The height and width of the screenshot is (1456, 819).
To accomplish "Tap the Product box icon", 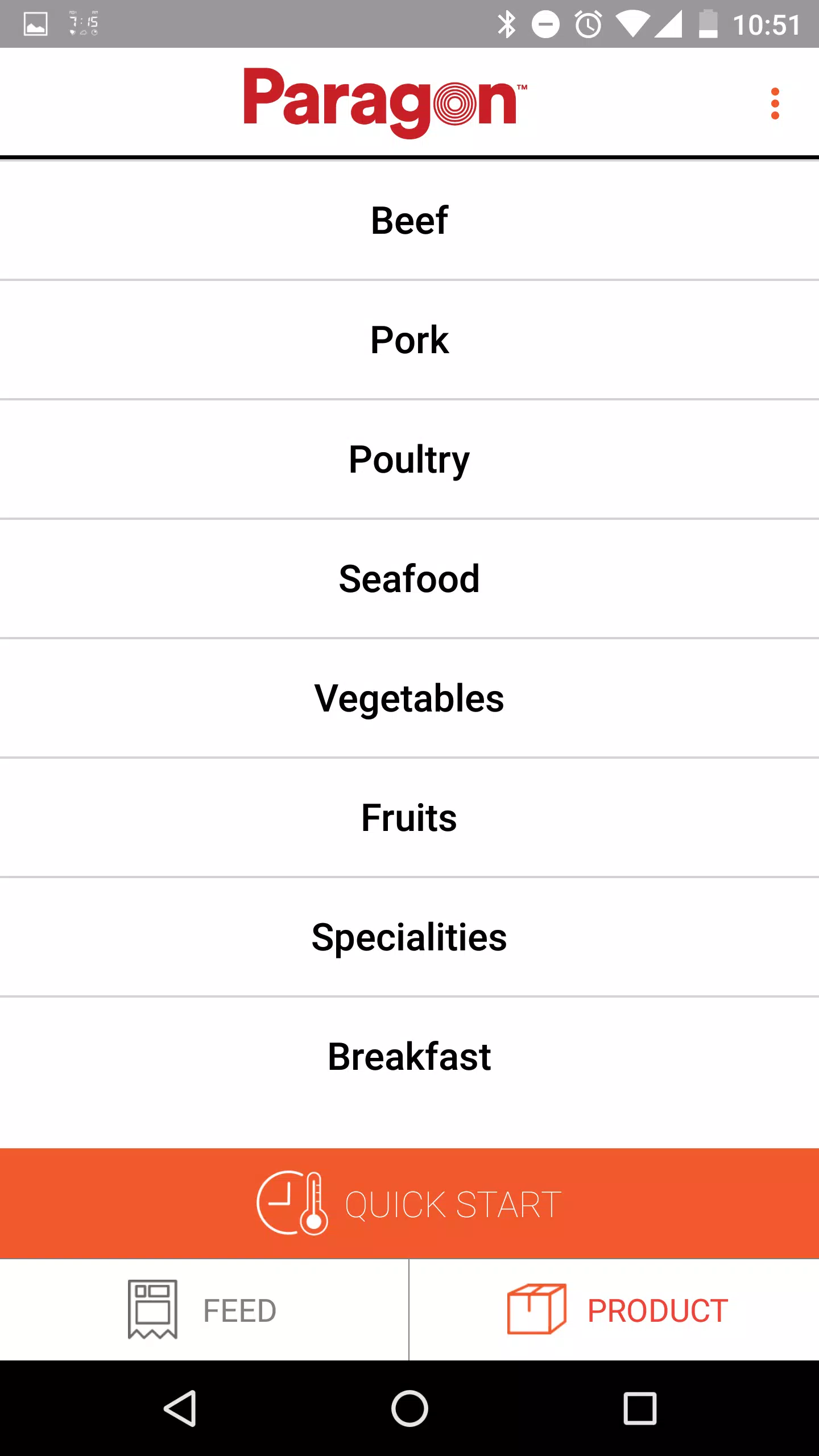I will pos(536,1309).
